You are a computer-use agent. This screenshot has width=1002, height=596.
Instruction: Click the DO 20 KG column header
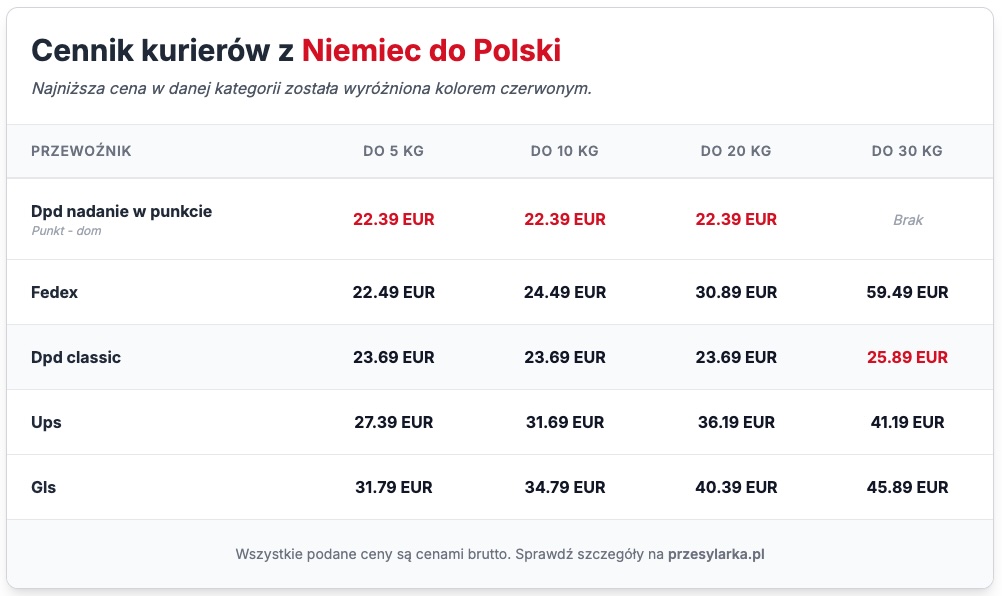[736, 151]
